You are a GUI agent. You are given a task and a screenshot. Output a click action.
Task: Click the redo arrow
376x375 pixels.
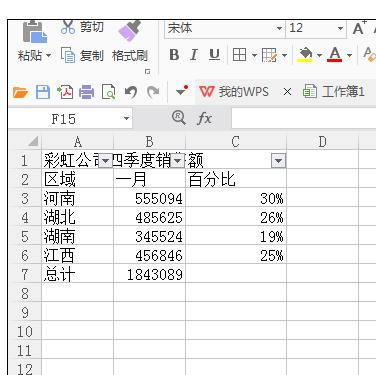coord(153,92)
